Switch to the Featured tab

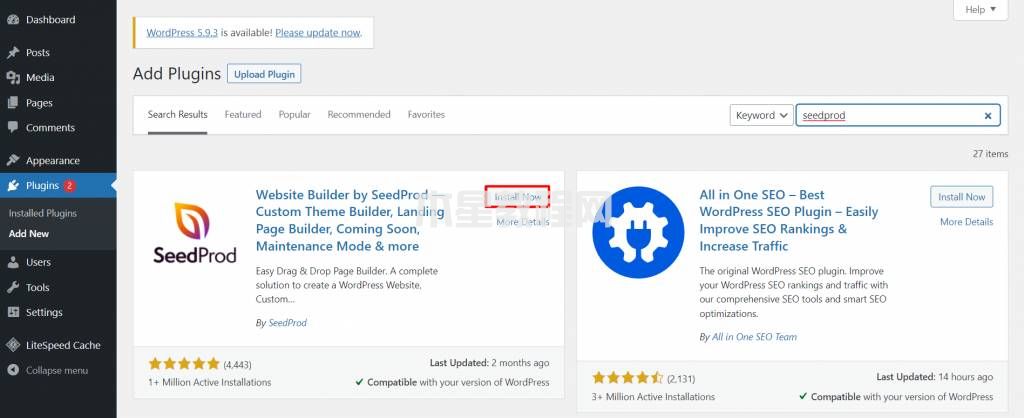pos(243,114)
